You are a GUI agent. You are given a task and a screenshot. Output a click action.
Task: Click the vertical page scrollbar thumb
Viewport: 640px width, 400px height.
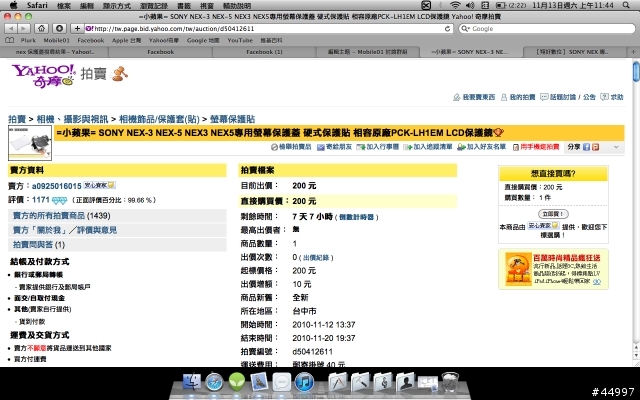(636, 72)
